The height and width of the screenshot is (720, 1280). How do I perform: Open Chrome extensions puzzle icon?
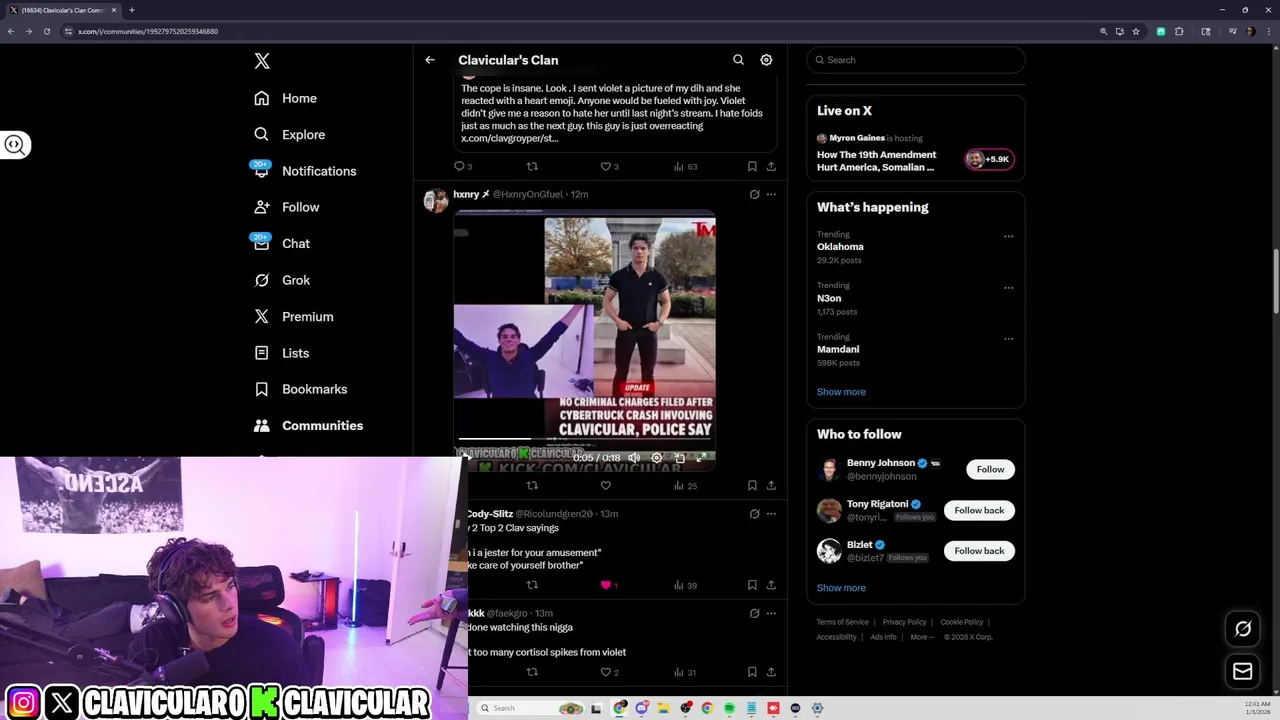(x=1179, y=31)
